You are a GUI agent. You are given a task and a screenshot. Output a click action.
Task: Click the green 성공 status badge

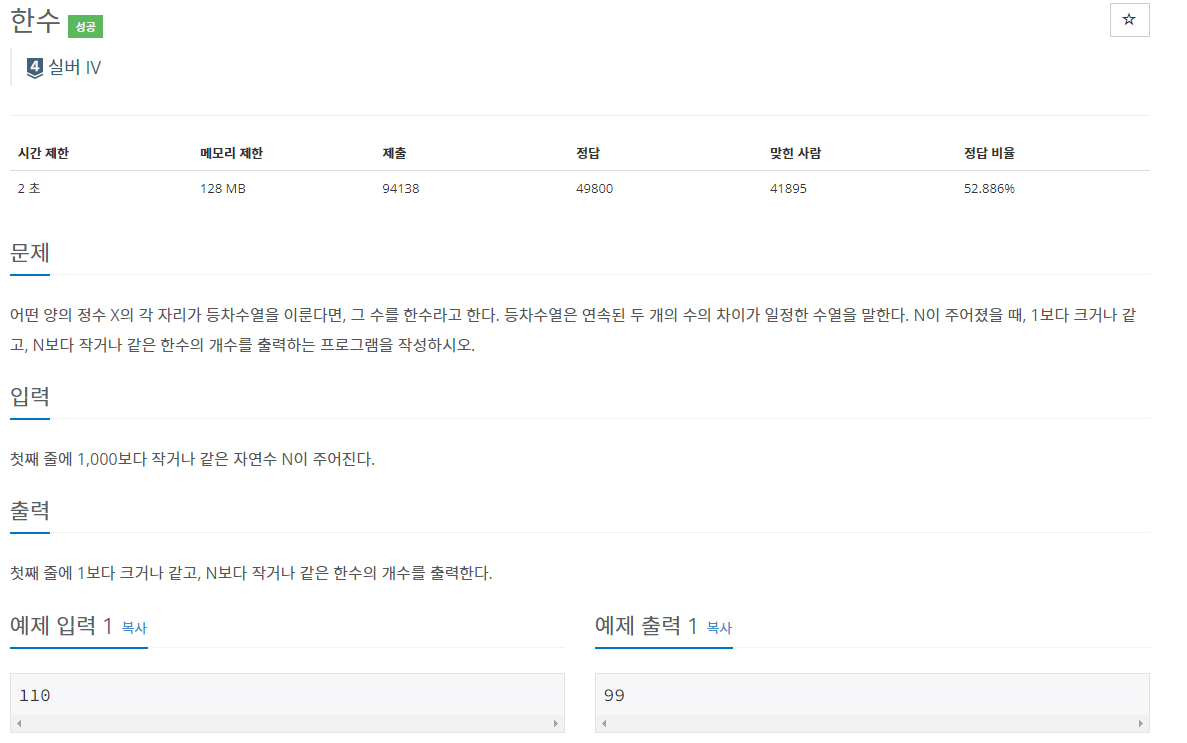pyautogui.click(x=86, y=27)
